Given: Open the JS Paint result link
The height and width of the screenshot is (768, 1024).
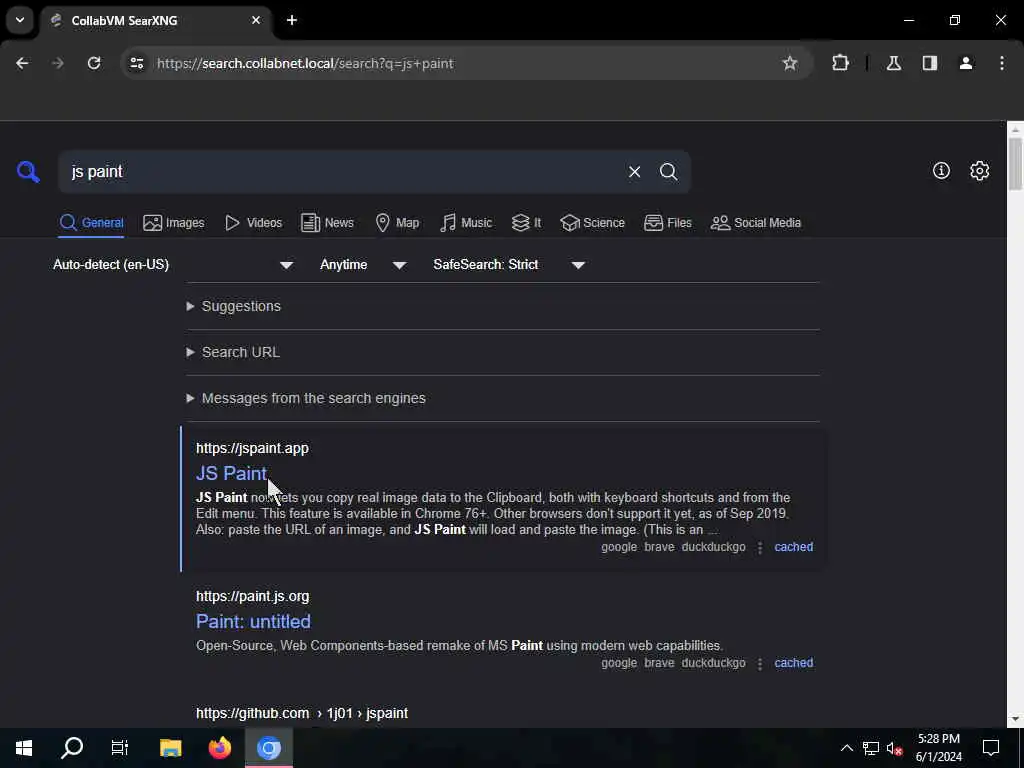Looking at the screenshot, I should coord(231,473).
